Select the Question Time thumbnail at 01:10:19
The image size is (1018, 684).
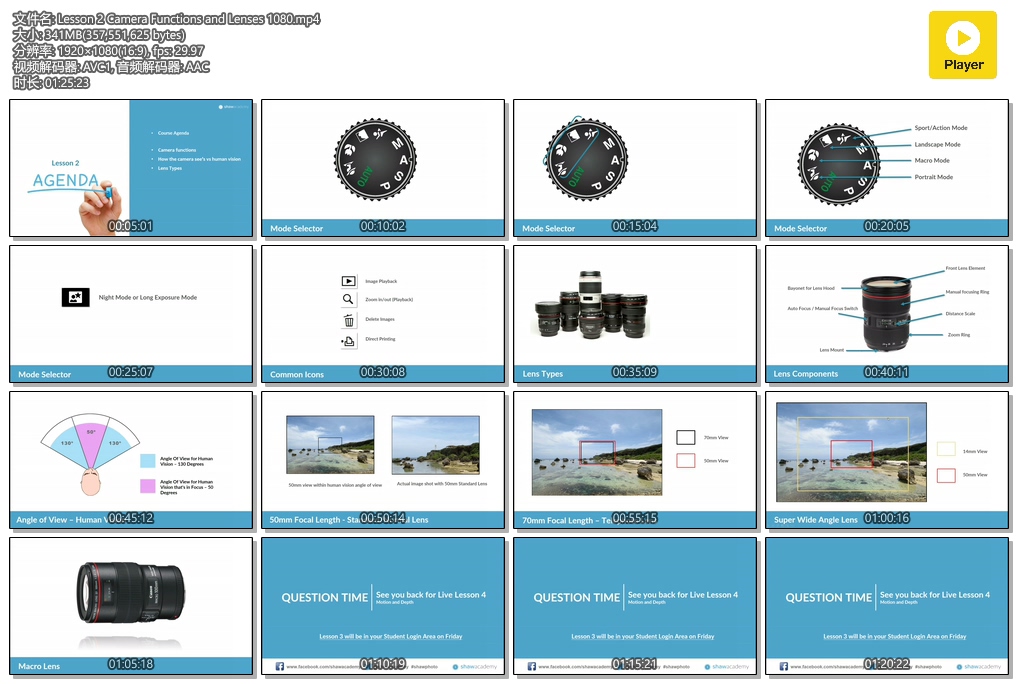[383, 606]
